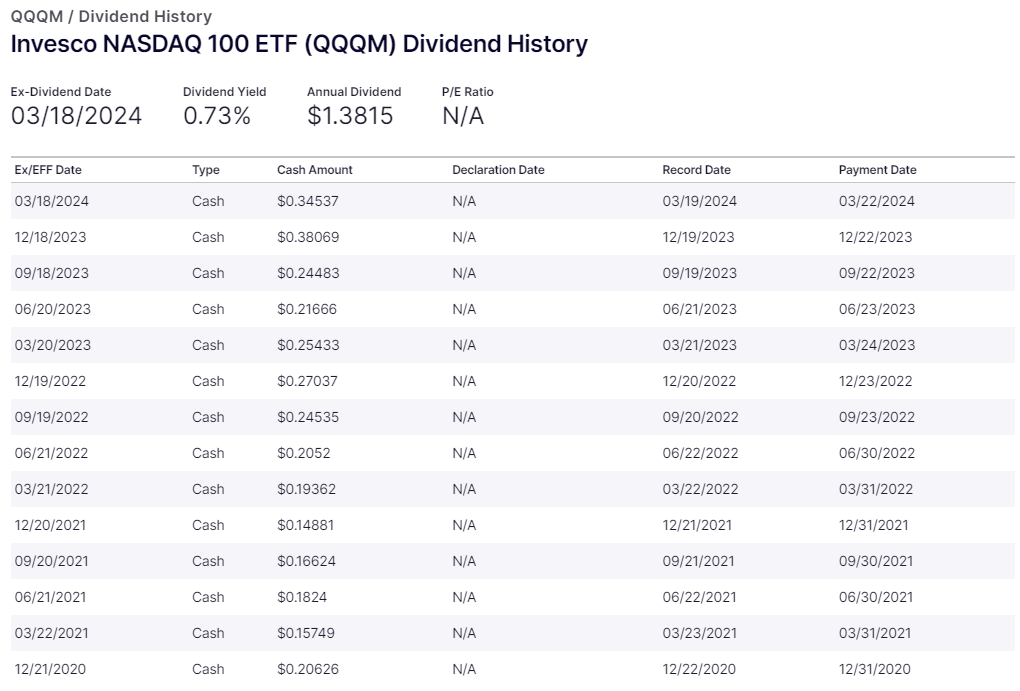Click the Declaration Date column header
The image size is (1020, 691).
[498, 170]
